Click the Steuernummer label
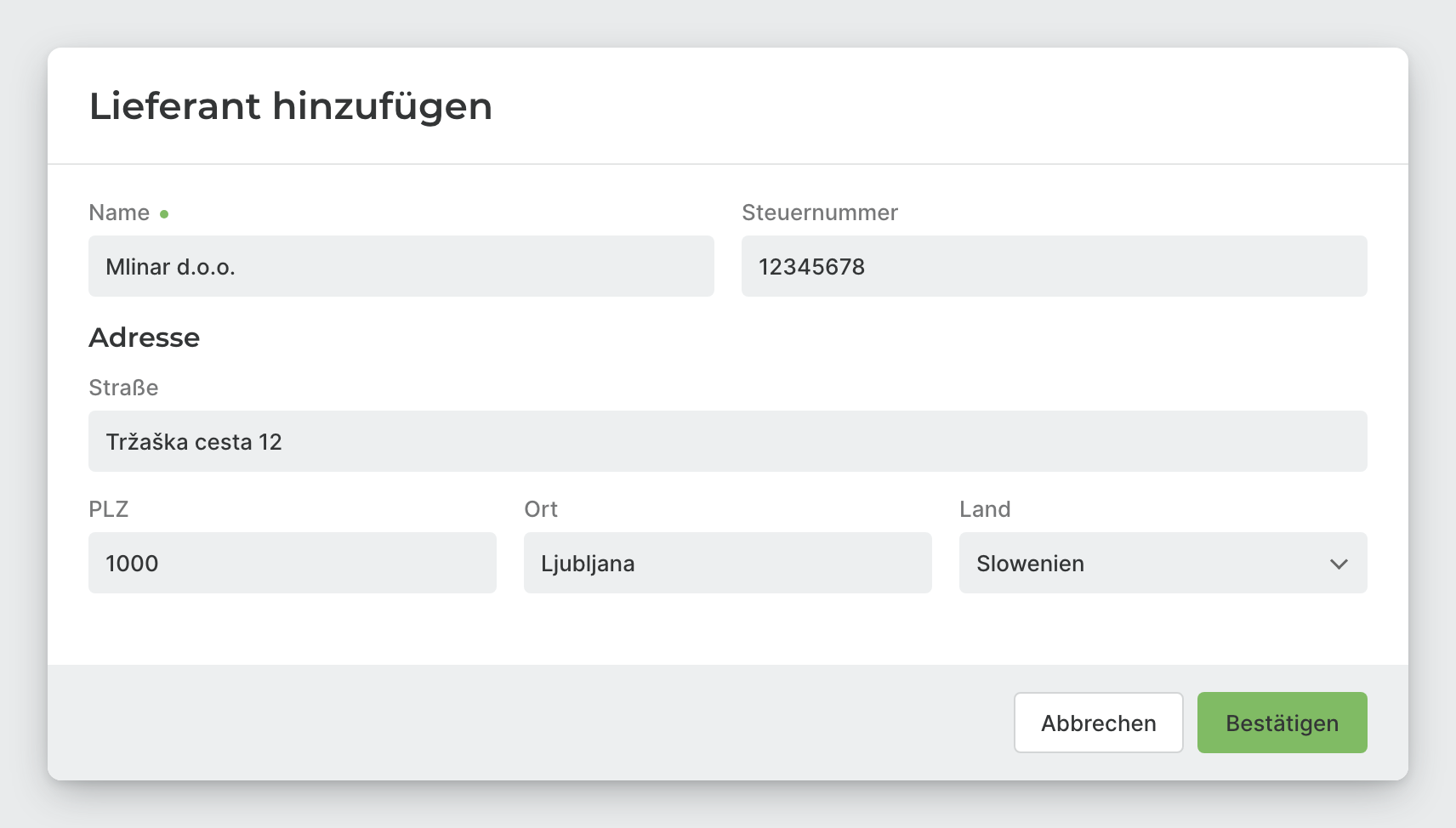Viewport: 1456px width, 828px height. coord(820,213)
